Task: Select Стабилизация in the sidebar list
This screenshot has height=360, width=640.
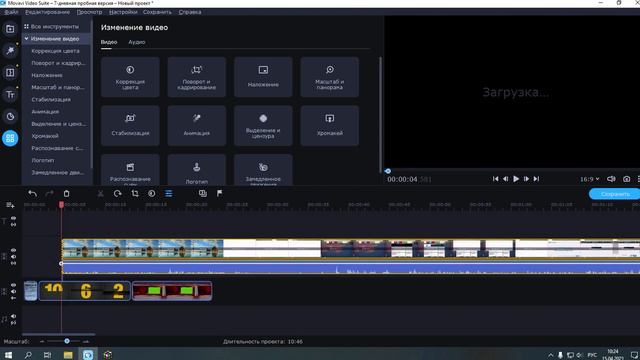Action: tap(51, 100)
